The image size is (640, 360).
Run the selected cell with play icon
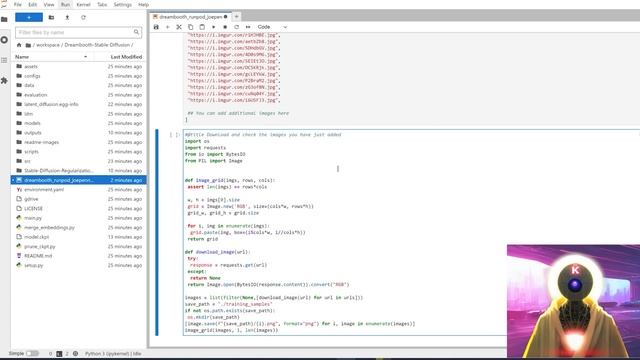point(213,27)
